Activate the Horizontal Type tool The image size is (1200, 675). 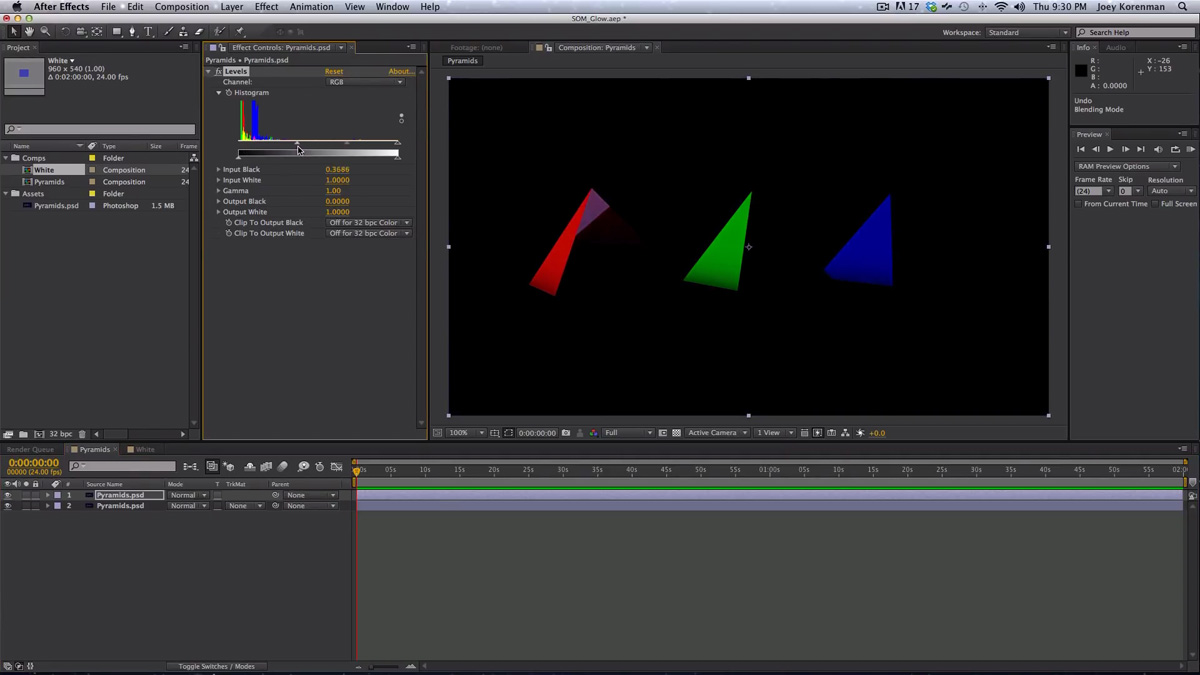click(x=148, y=30)
